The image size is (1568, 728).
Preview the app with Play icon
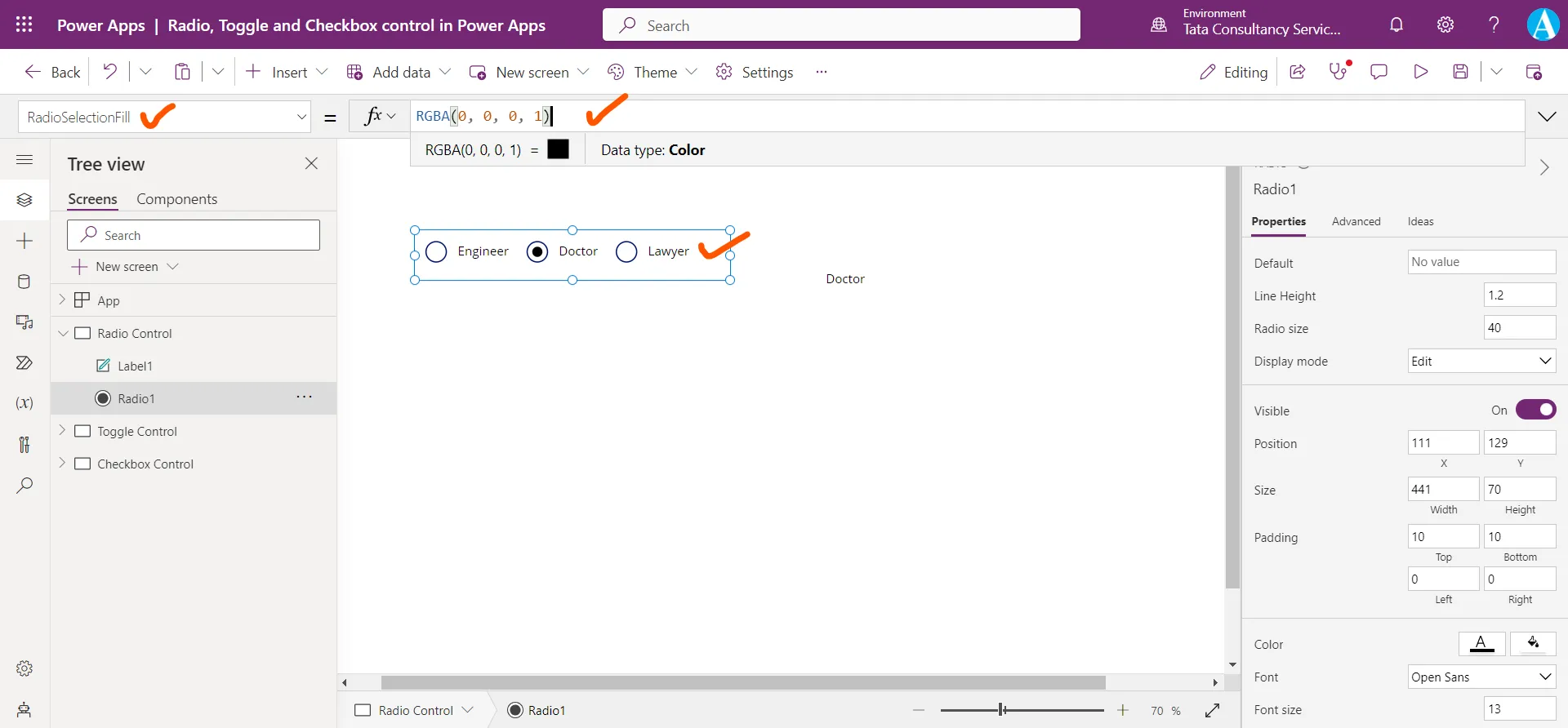(x=1420, y=72)
